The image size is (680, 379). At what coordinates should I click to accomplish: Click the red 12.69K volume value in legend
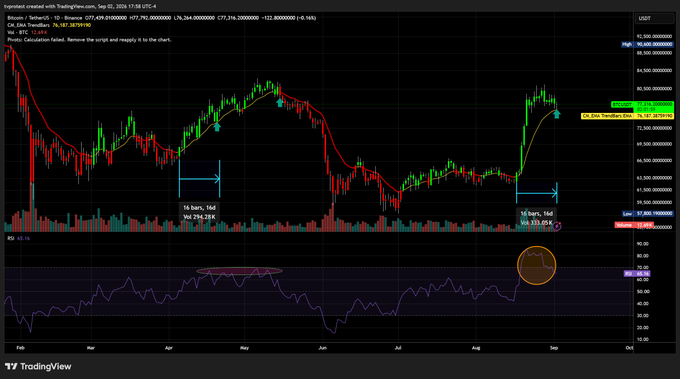39,33
